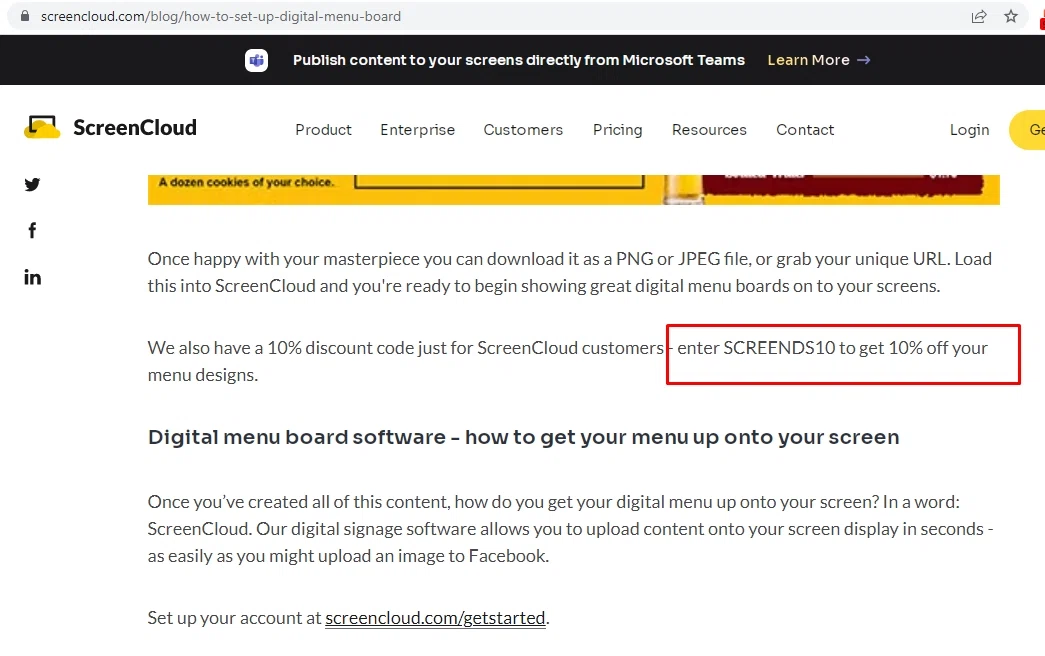Click the LinkedIn share icon
Screen dimensions: 1045x656
32,277
